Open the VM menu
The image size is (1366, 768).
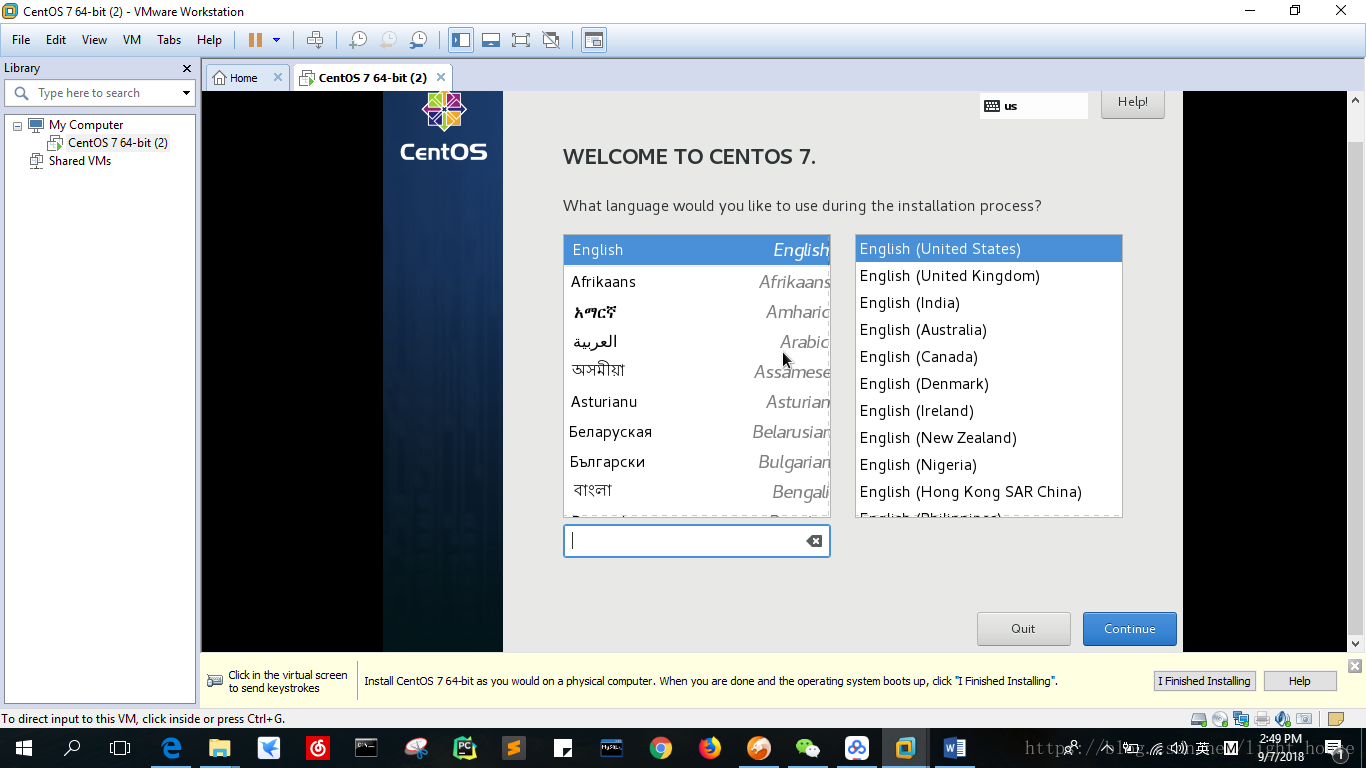pyautogui.click(x=132, y=40)
